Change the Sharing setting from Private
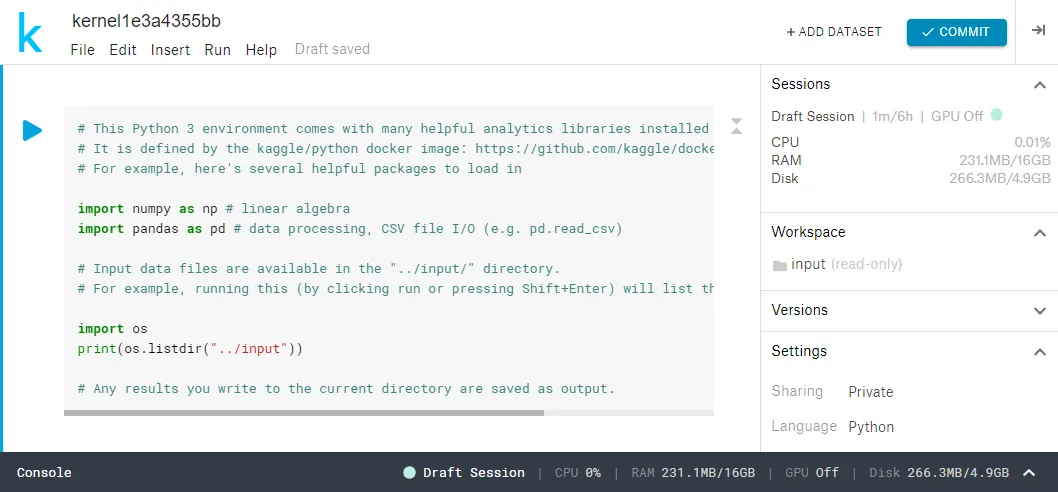 coord(870,392)
